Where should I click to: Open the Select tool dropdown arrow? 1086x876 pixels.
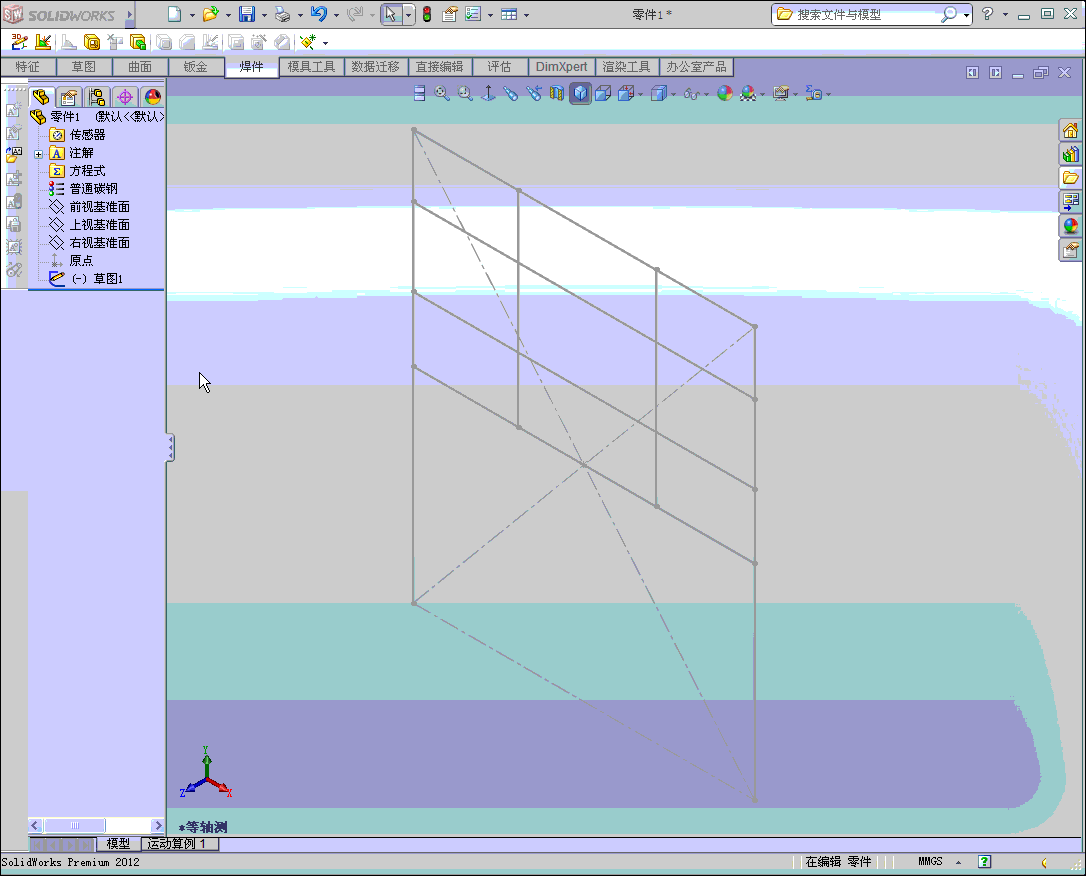pyautogui.click(x=408, y=15)
